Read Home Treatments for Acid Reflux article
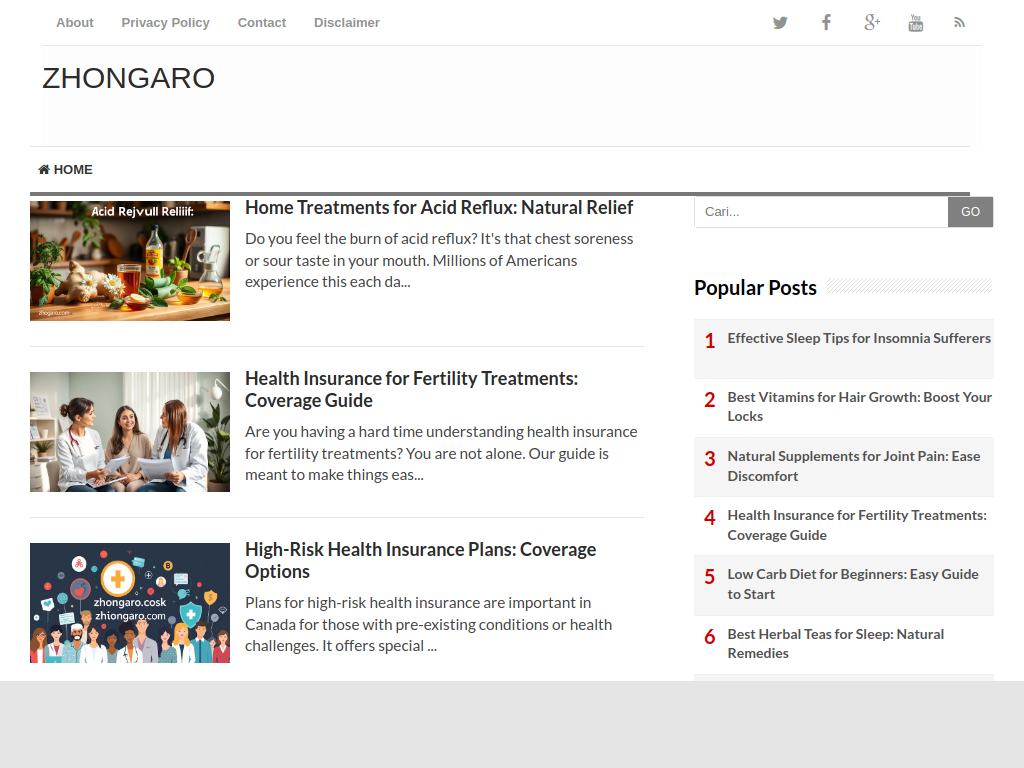Image resolution: width=1024 pixels, height=768 pixels. [439, 208]
